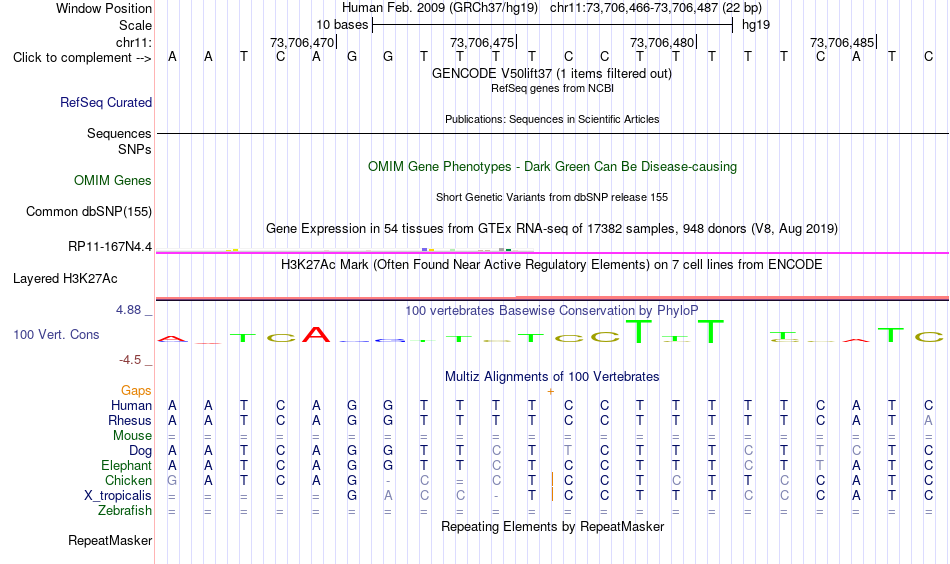Click the 100 Vert. Cons label
This screenshot has height=564, width=950.
click(56, 334)
